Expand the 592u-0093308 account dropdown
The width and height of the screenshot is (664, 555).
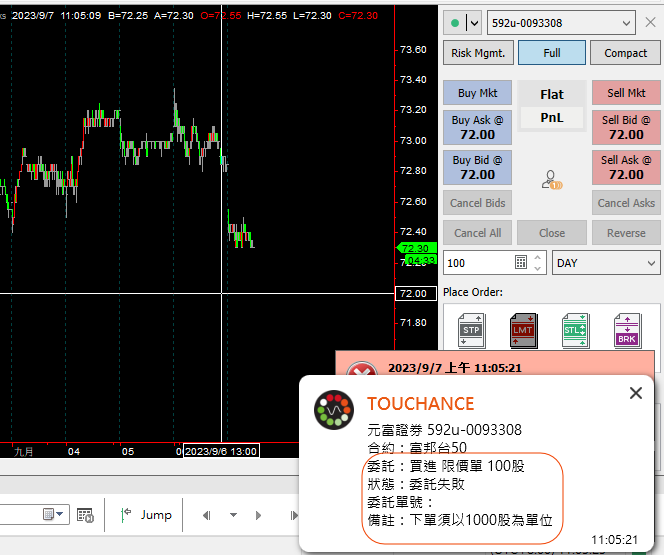pos(626,23)
